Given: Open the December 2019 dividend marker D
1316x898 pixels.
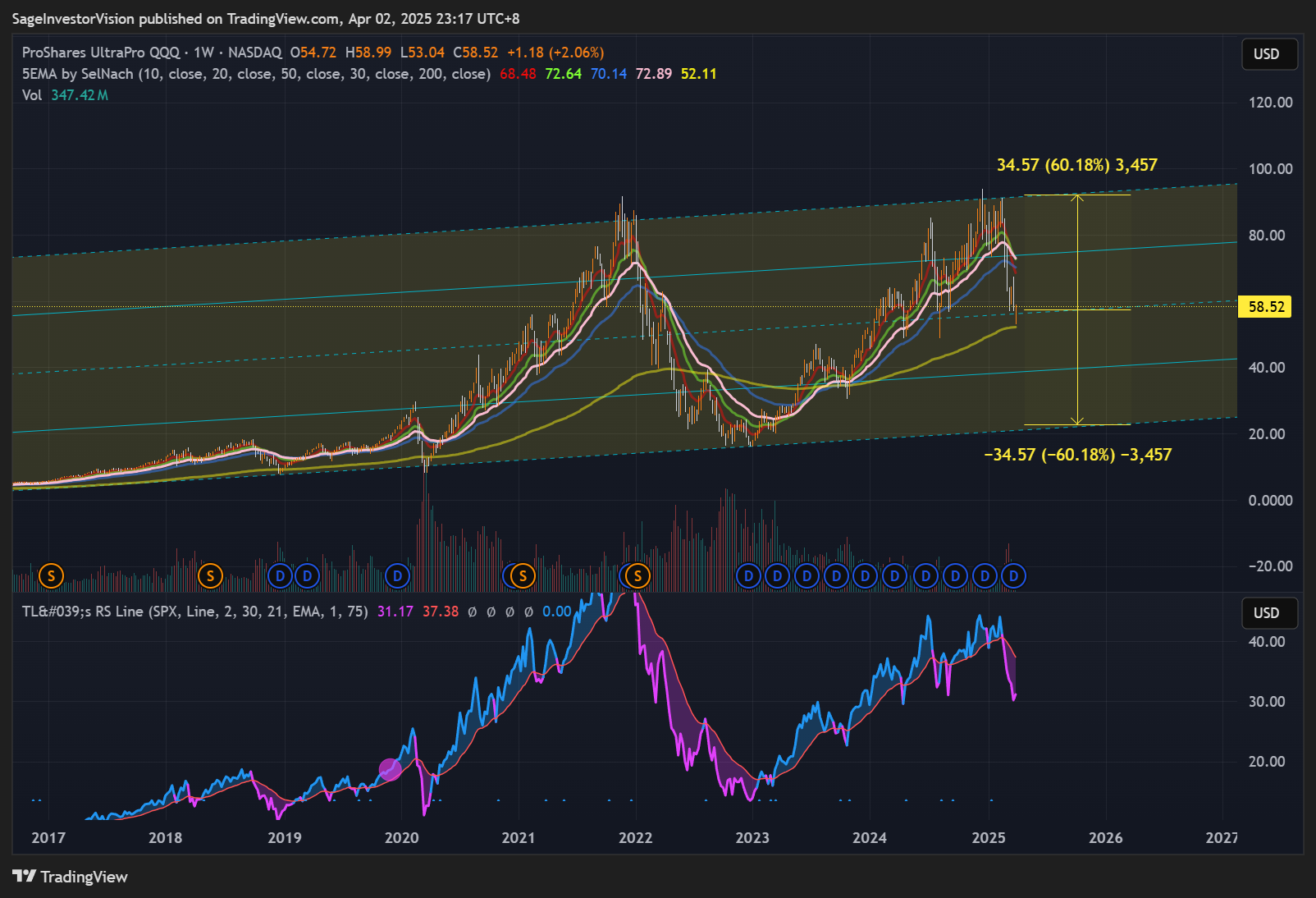Looking at the screenshot, I should click(x=397, y=576).
